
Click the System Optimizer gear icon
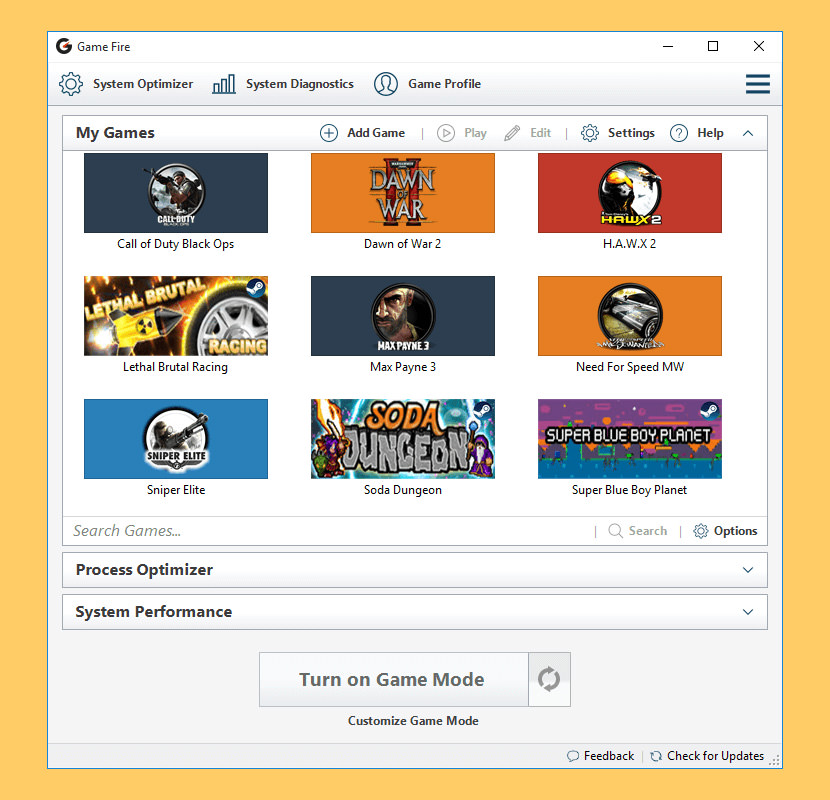coord(71,84)
